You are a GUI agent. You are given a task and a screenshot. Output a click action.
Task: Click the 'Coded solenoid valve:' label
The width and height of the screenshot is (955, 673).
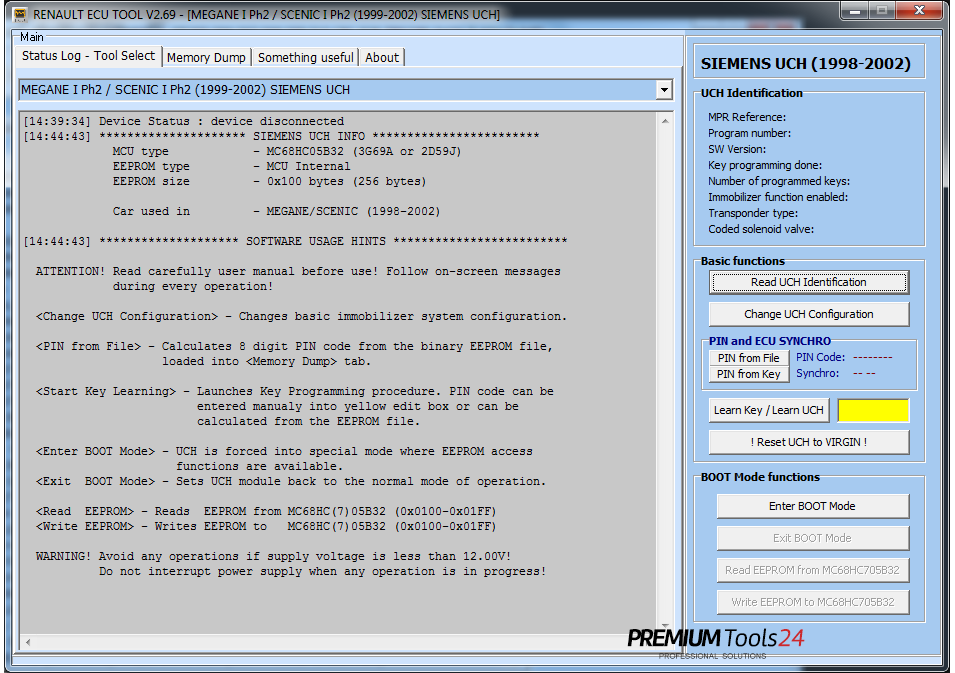point(761,229)
